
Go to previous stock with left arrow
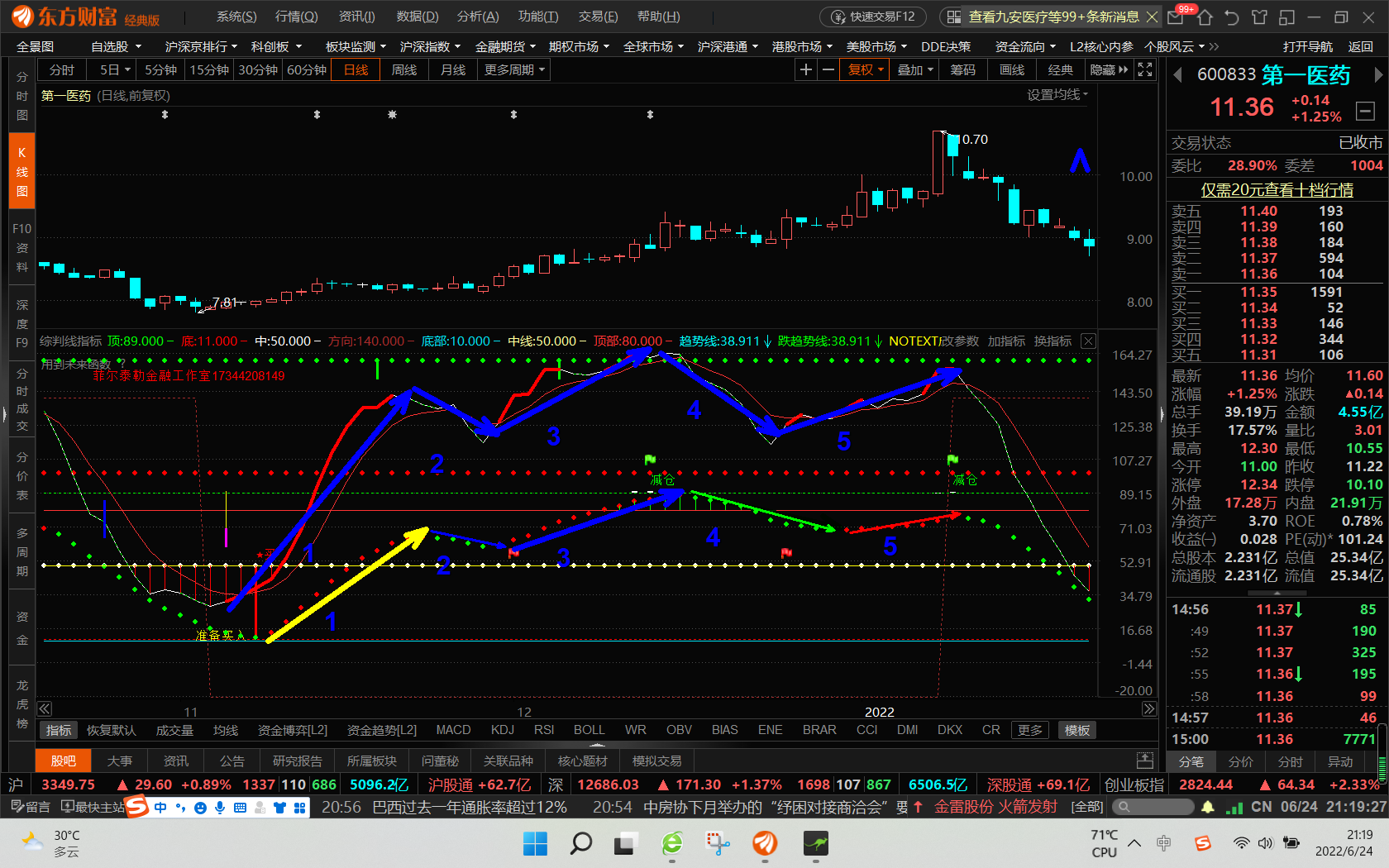(x=1177, y=75)
